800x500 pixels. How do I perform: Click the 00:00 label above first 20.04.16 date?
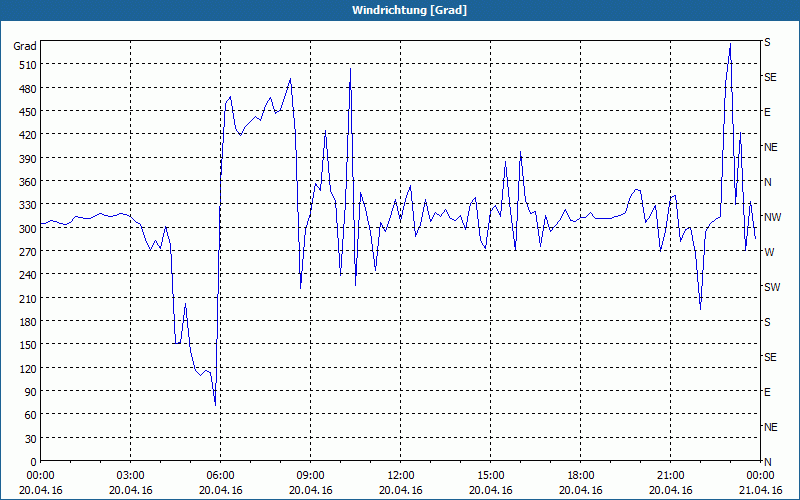pyautogui.click(x=40, y=476)
